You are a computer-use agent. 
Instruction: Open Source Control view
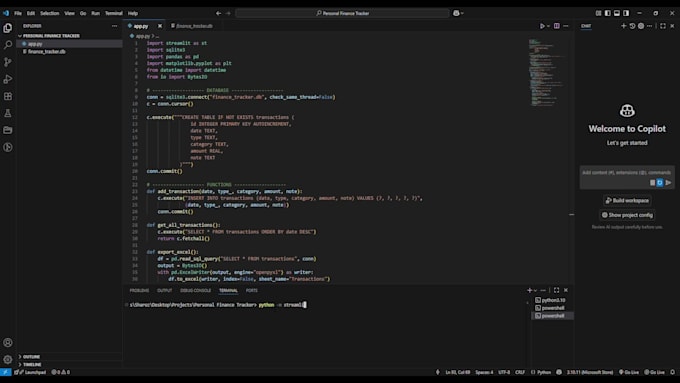[x=8, y=62]
